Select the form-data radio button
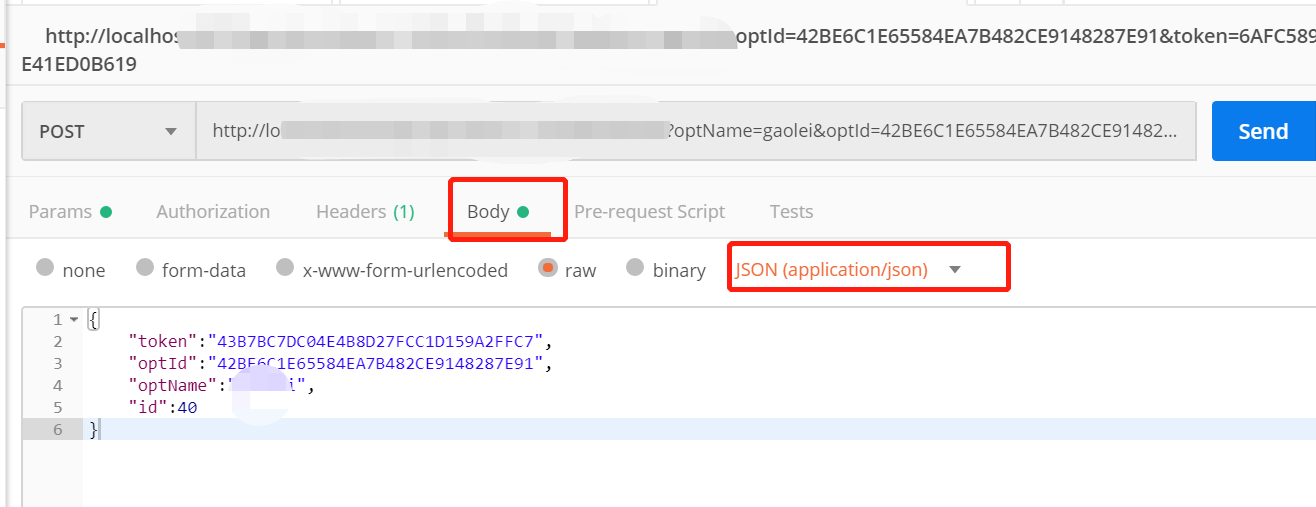 [145, 268]
